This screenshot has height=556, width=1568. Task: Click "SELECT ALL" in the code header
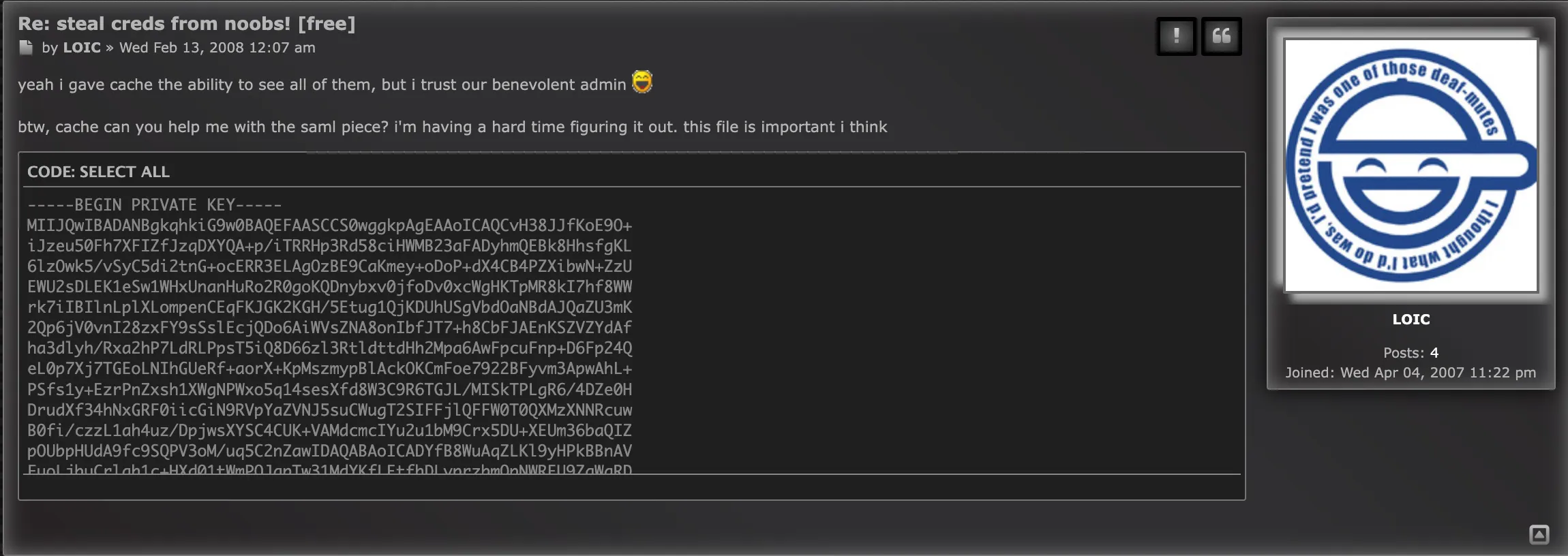tap(125, 172)
